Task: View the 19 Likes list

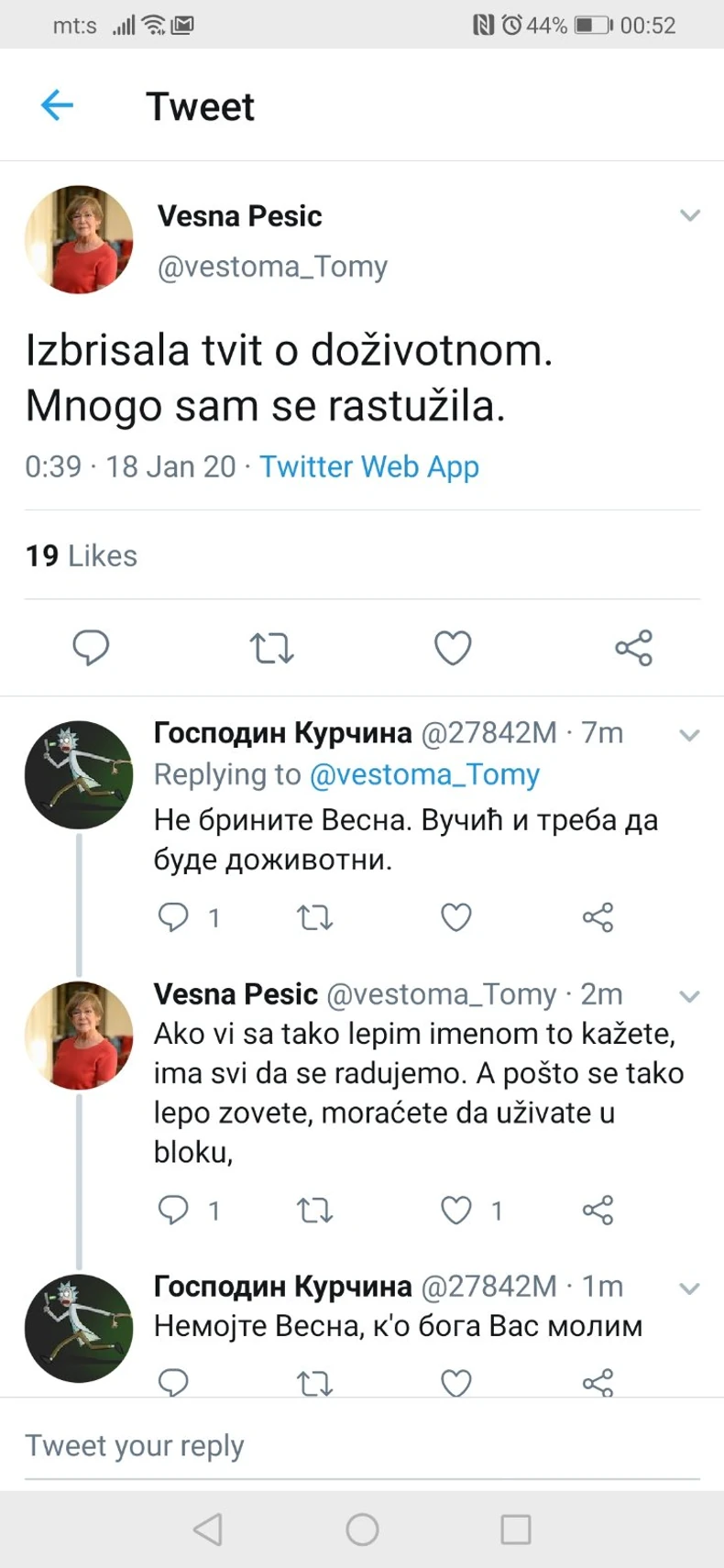Action: (81, 555)
